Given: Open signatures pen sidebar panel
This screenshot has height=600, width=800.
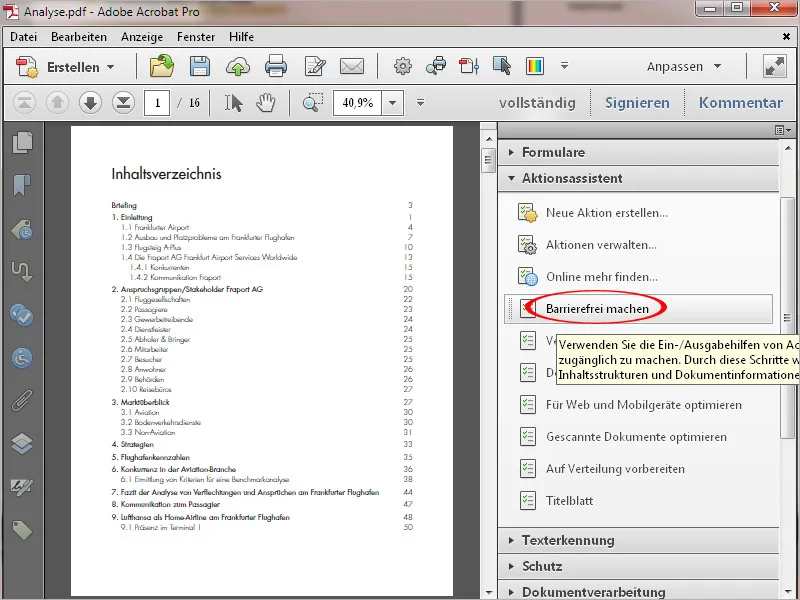Looking at the screenshot, I should 22,487.
